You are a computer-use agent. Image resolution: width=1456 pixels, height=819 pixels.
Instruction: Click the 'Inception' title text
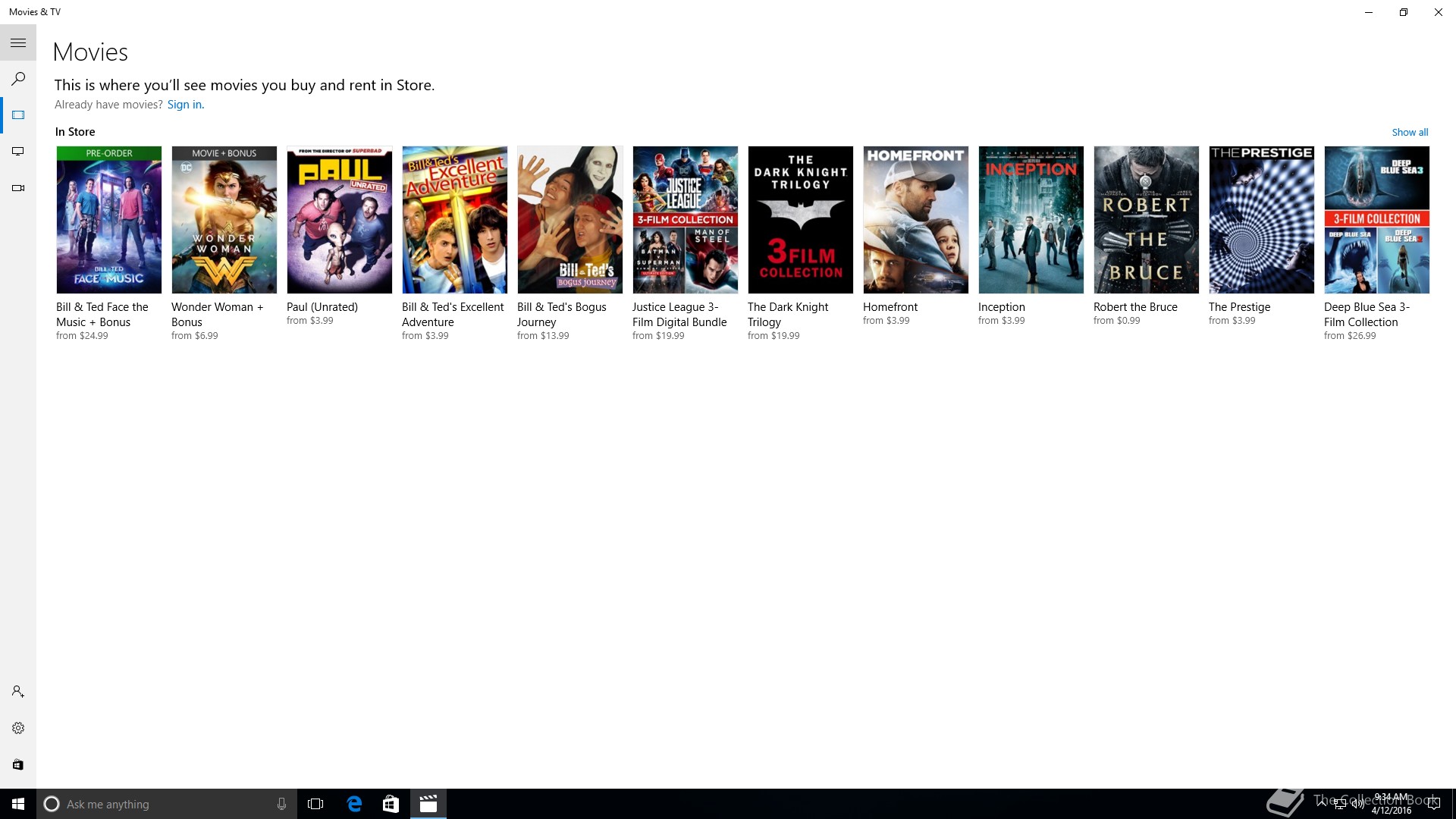[x=1002, y=307]
